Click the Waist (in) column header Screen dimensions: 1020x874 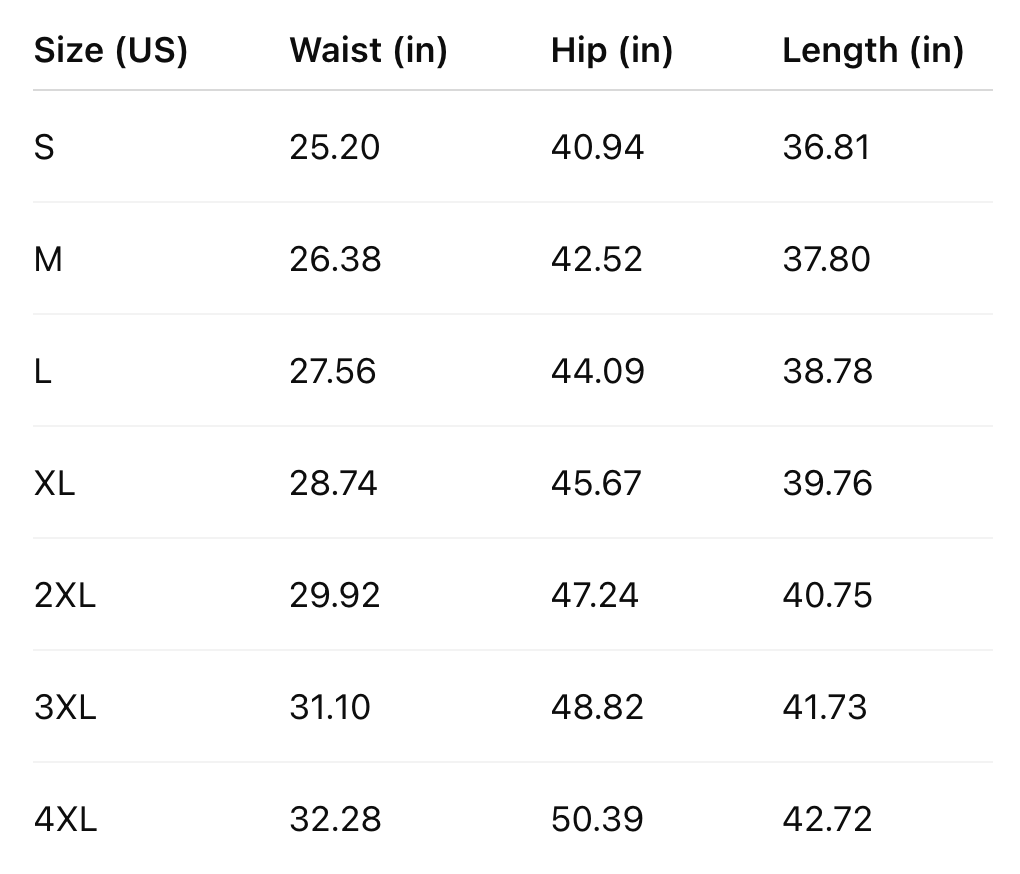tap(368, 51)
